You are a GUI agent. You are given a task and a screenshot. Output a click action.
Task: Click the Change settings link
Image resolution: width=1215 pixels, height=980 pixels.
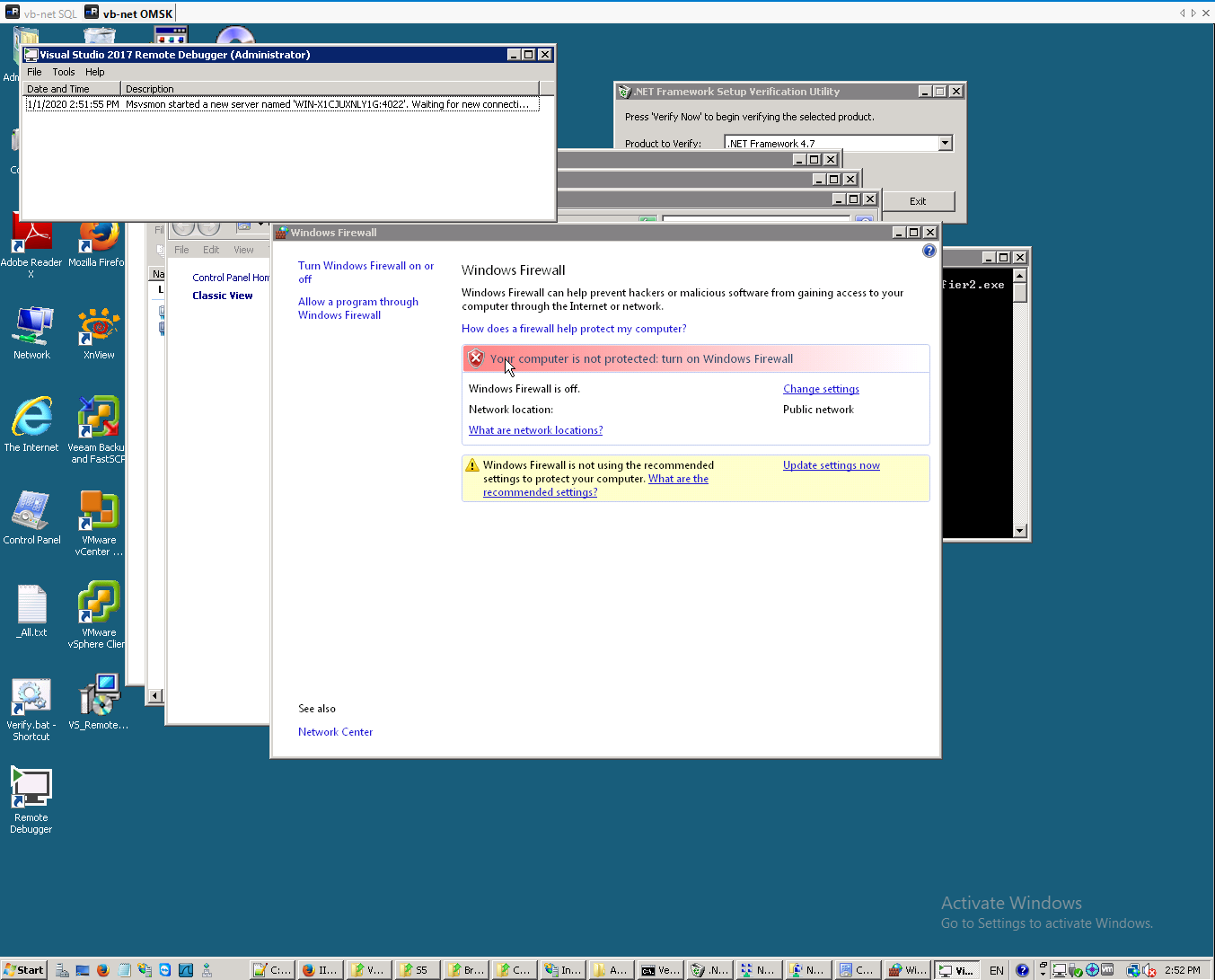[821, 389]
